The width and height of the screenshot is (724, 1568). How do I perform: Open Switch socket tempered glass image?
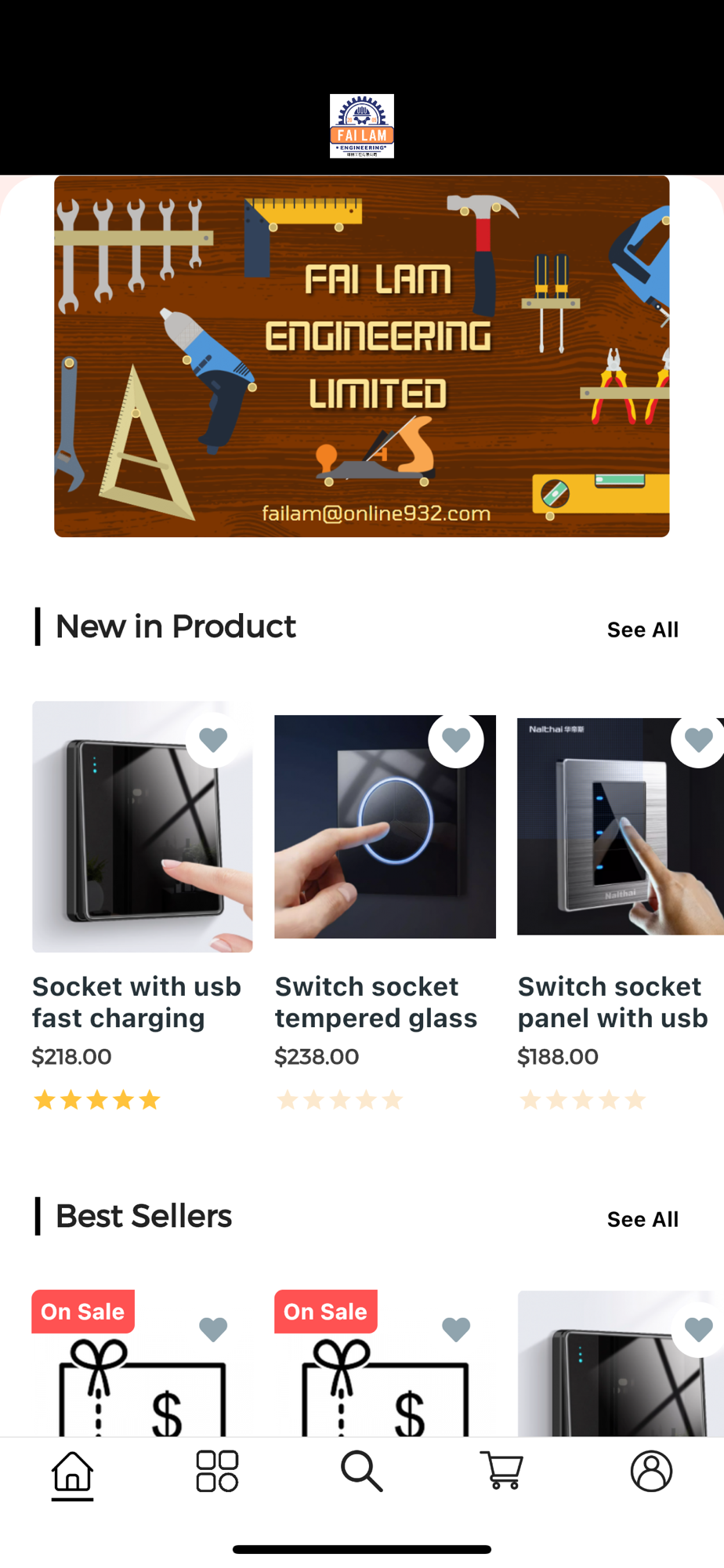[385, 826]
